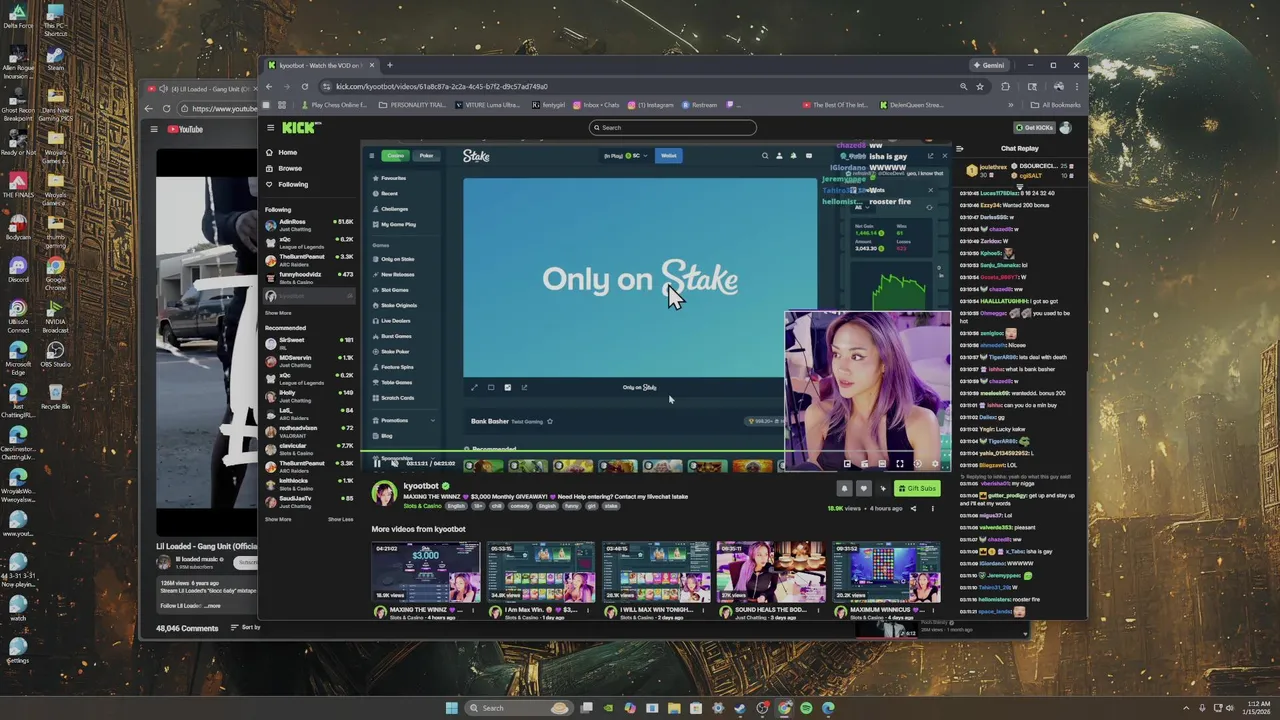Click the Slots & Casino category link

[422, 506]
